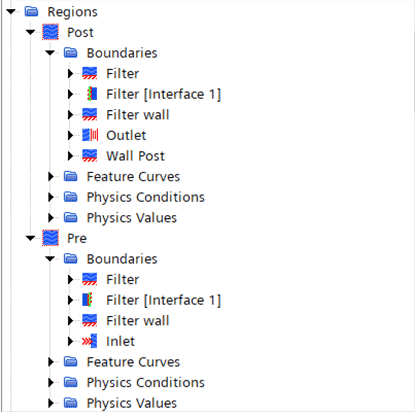Click the Regions folder icon
The image size is (415, 412).
click(x=32, y=12)
